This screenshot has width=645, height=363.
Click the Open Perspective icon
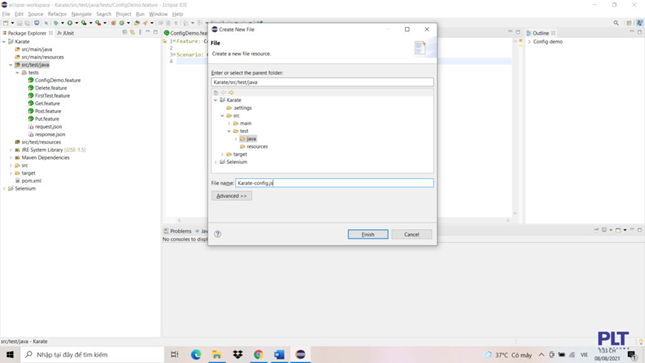(x=629, y=23)
